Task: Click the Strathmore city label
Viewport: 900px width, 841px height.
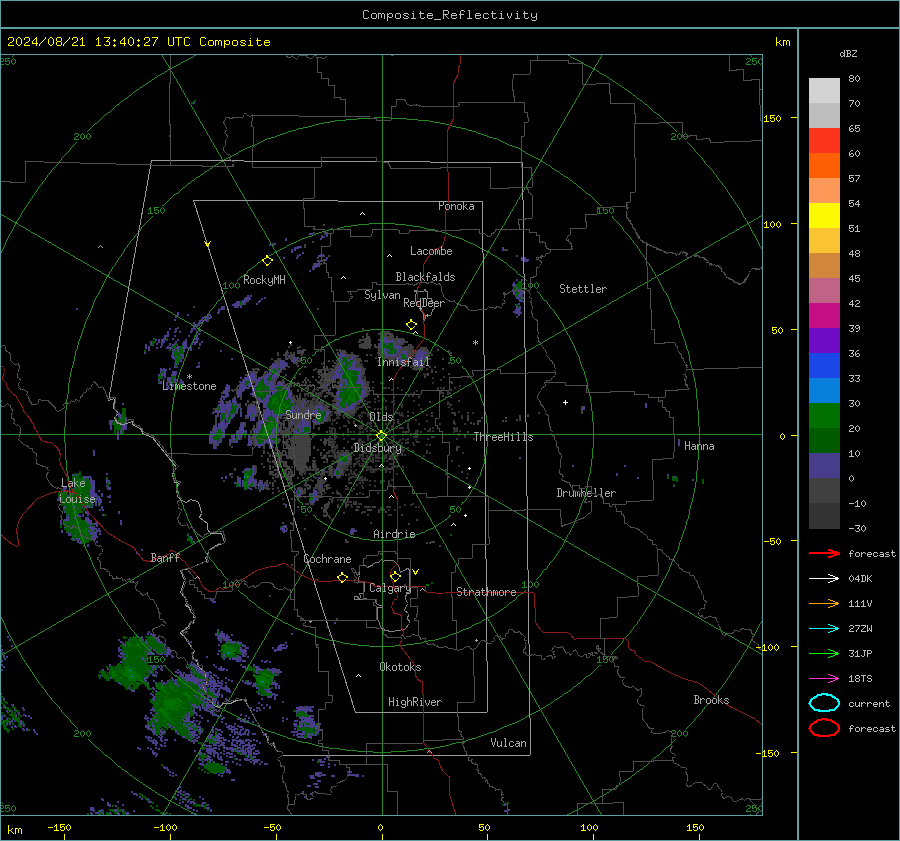Action: tap(486, 592)
